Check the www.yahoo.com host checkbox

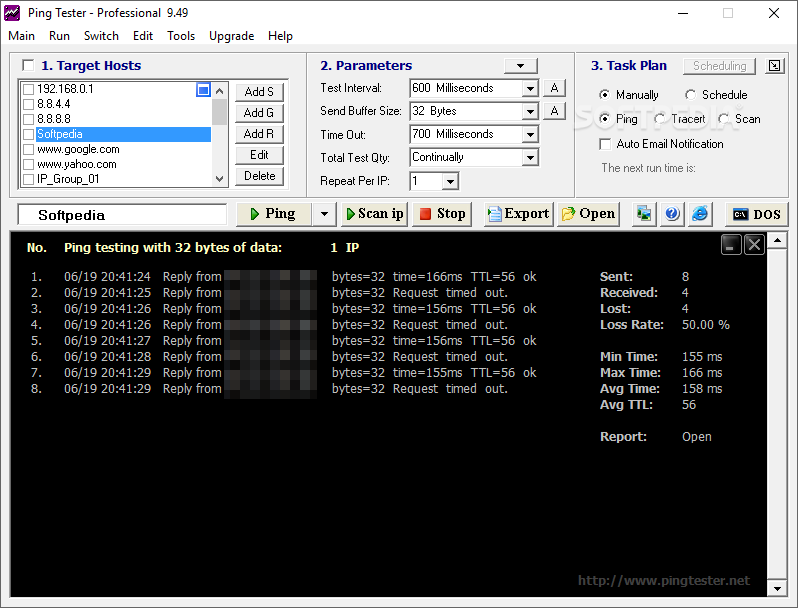(x=29, y=164)
